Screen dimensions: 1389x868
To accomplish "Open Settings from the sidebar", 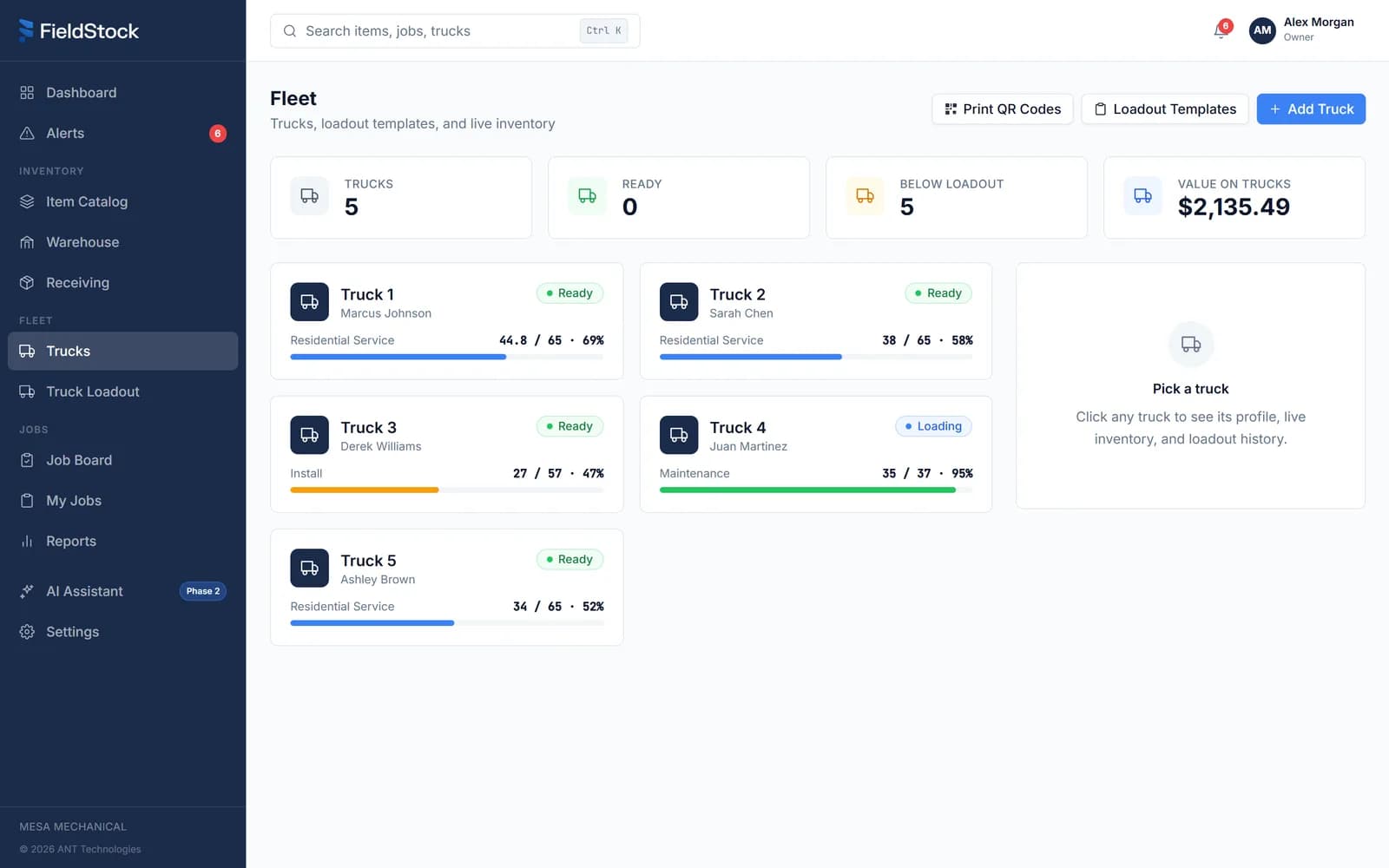I will tap(122, 632).
